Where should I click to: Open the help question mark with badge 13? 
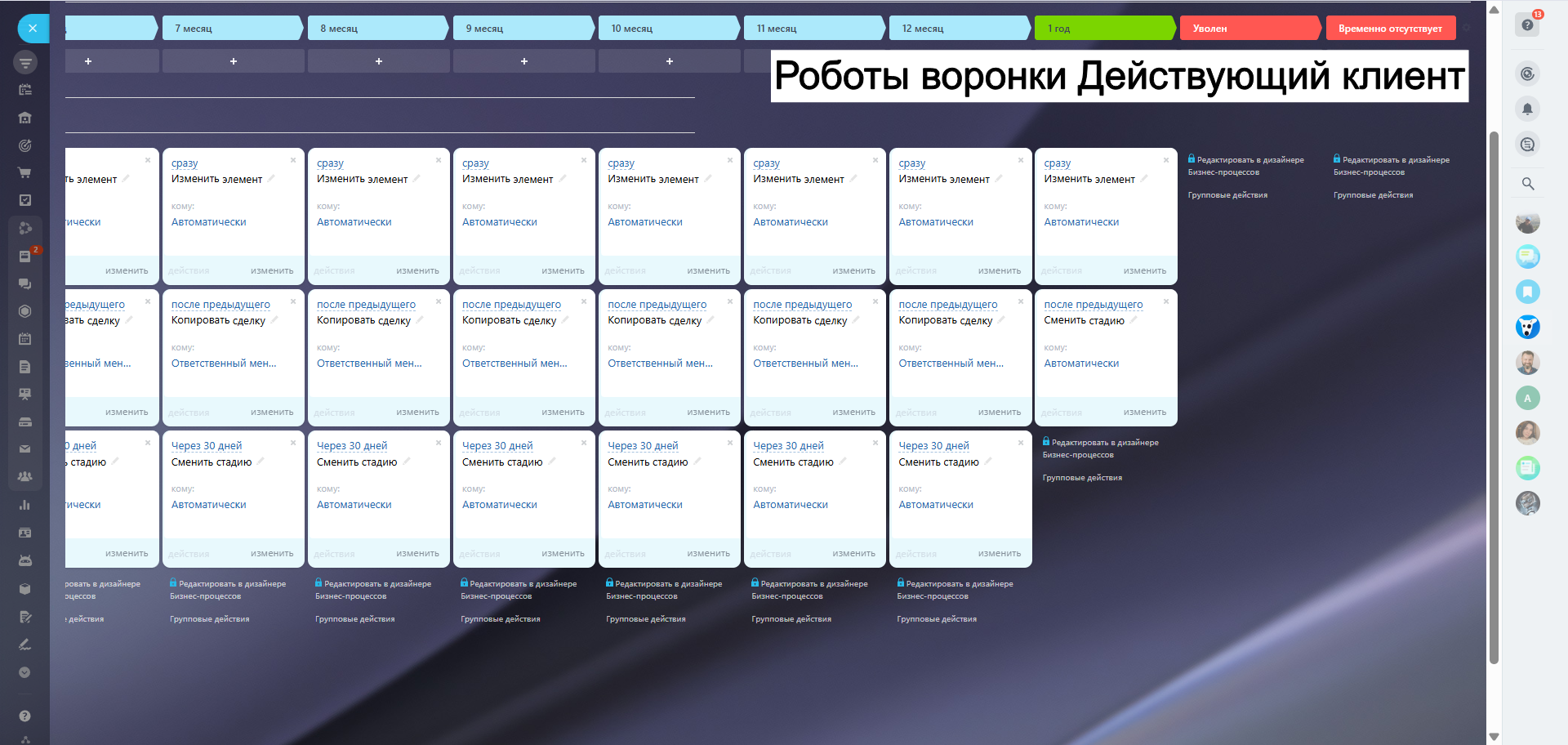(x=1527, y=25)
